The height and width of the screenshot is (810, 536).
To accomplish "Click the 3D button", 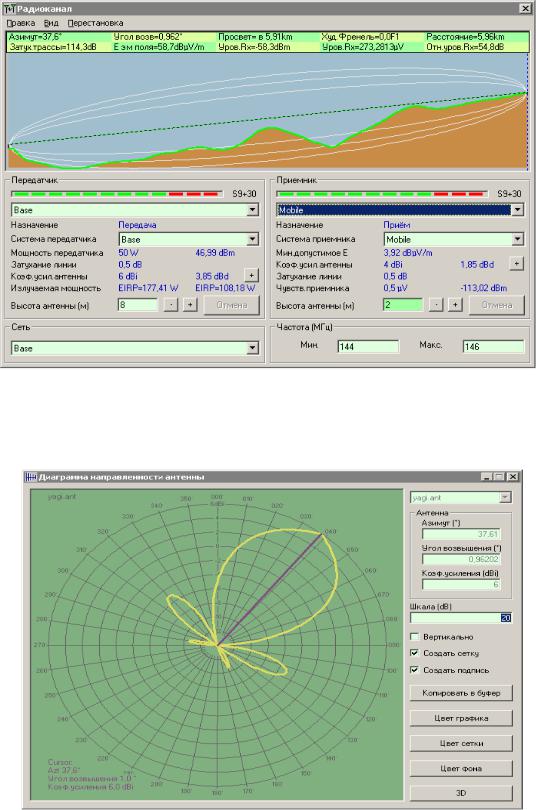I will click(461, 792).
